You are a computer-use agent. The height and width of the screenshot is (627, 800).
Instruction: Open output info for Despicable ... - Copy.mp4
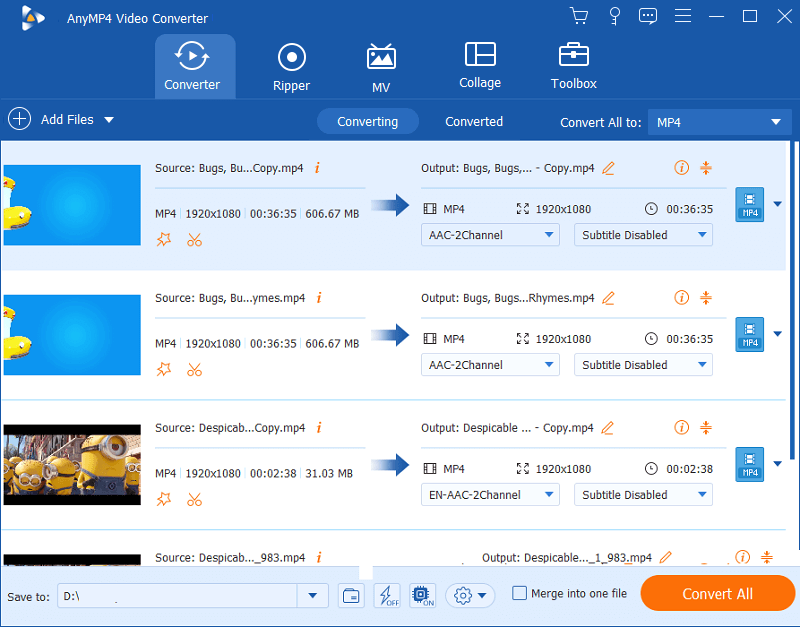(x=681, y=427)
